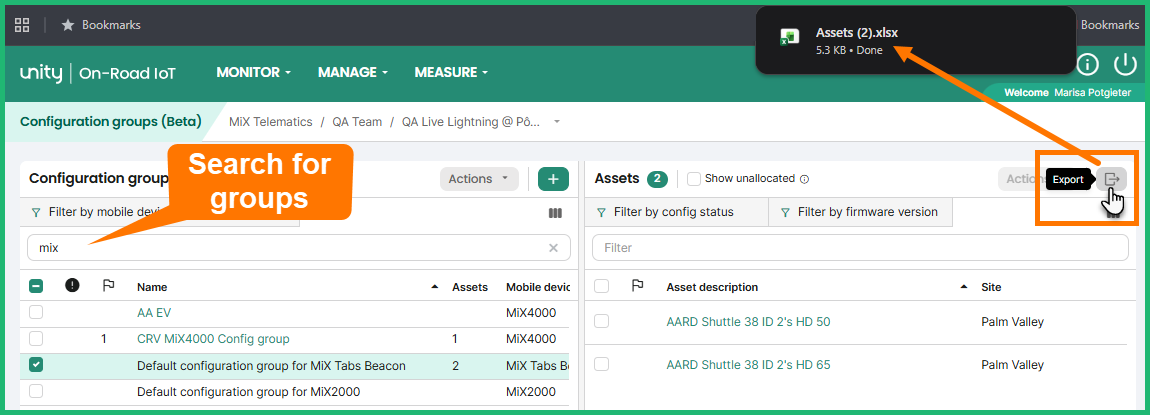
Task: Open the browser apps grid icon
Action: click(x=22, y=25)
